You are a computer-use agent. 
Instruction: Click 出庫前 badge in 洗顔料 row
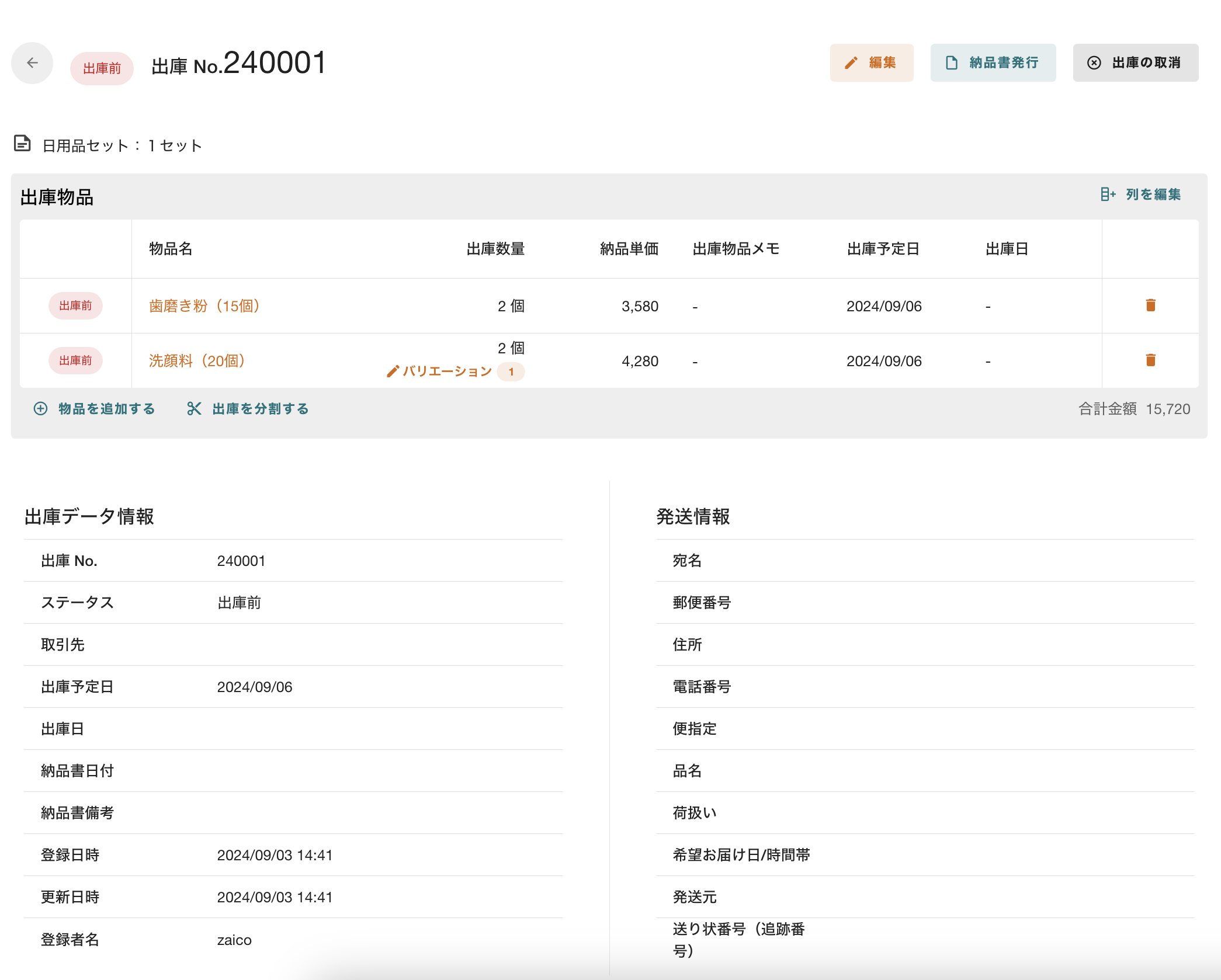coord(75,361)
